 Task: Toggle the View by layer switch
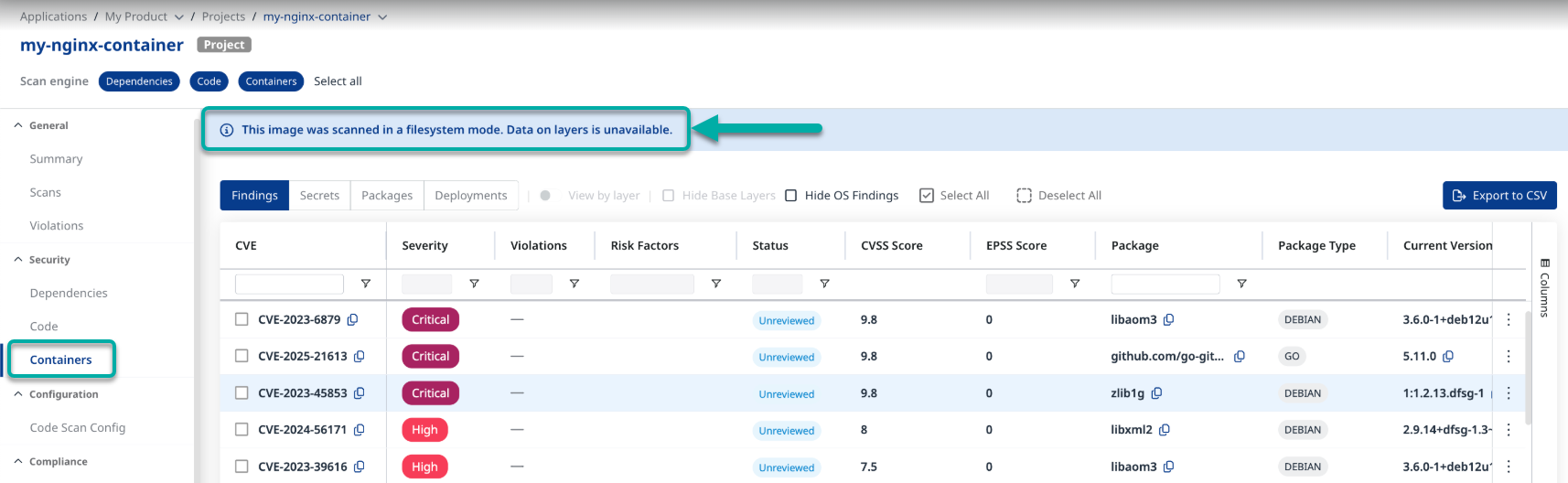click(x=545, y=196)
